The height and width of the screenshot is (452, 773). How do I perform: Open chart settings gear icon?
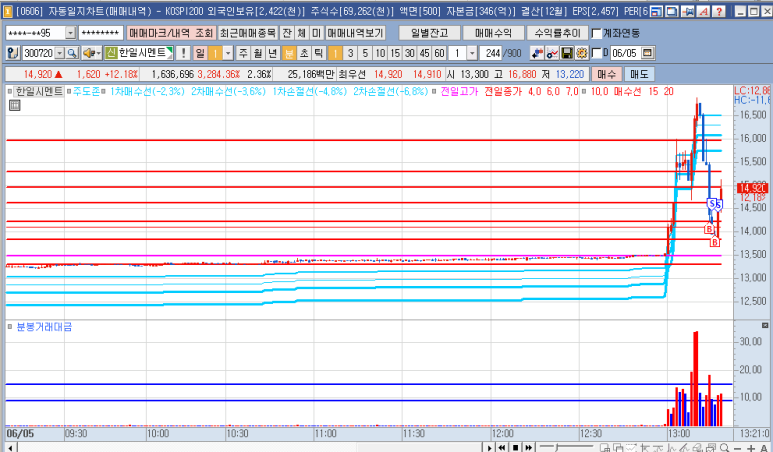coord(582,53)
